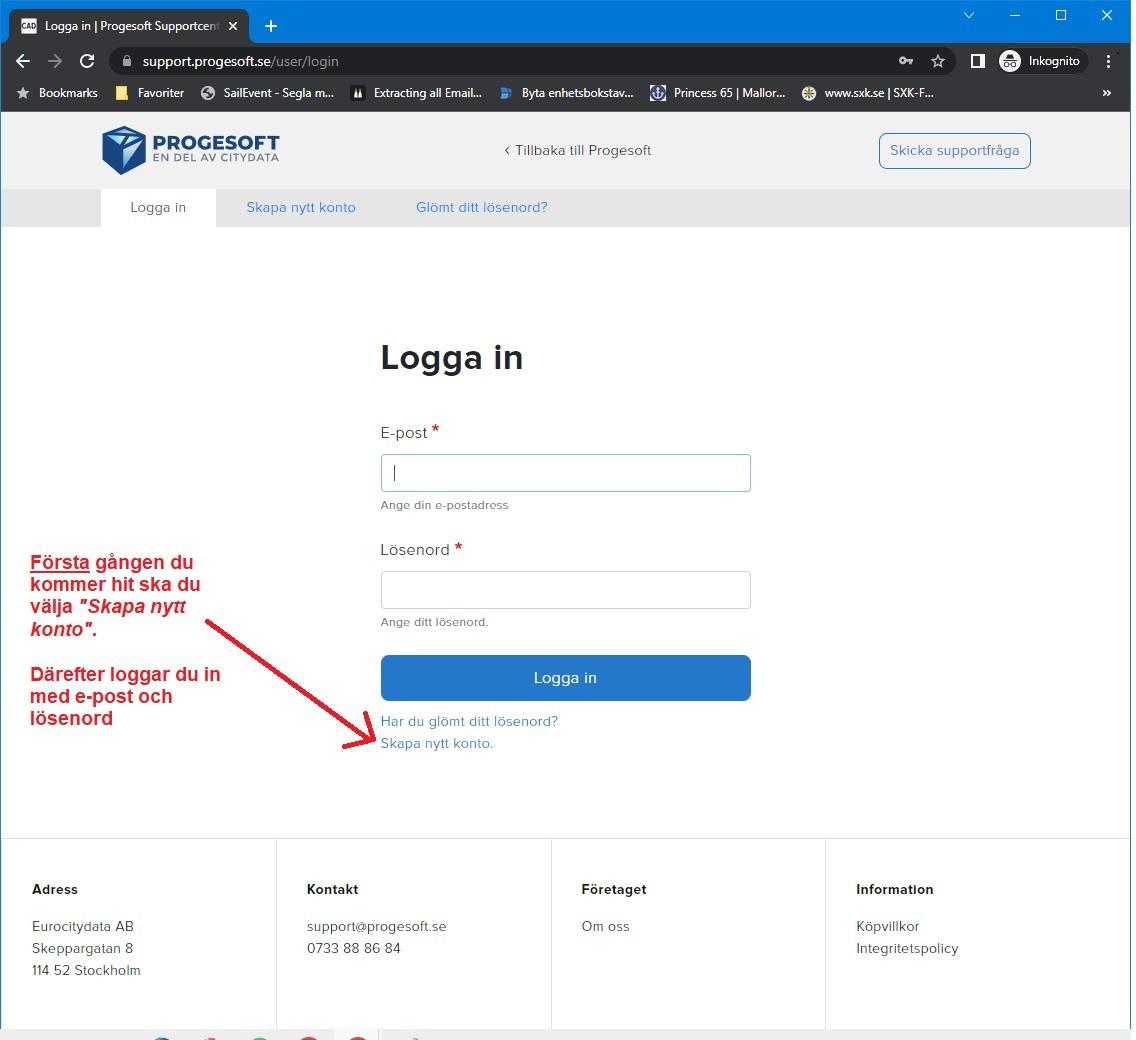Open the Köpvillkor footer link
Image resolution: width=1136 pixels, height=1040 pixels.
887,927
